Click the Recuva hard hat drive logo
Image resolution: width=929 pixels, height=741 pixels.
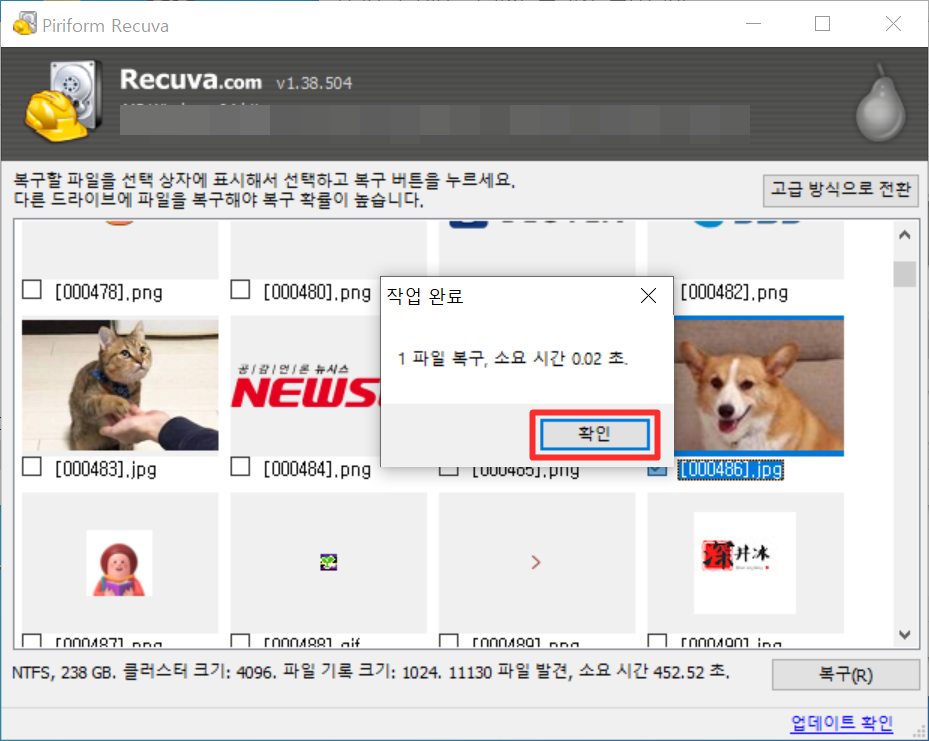[x=63, y=100]
